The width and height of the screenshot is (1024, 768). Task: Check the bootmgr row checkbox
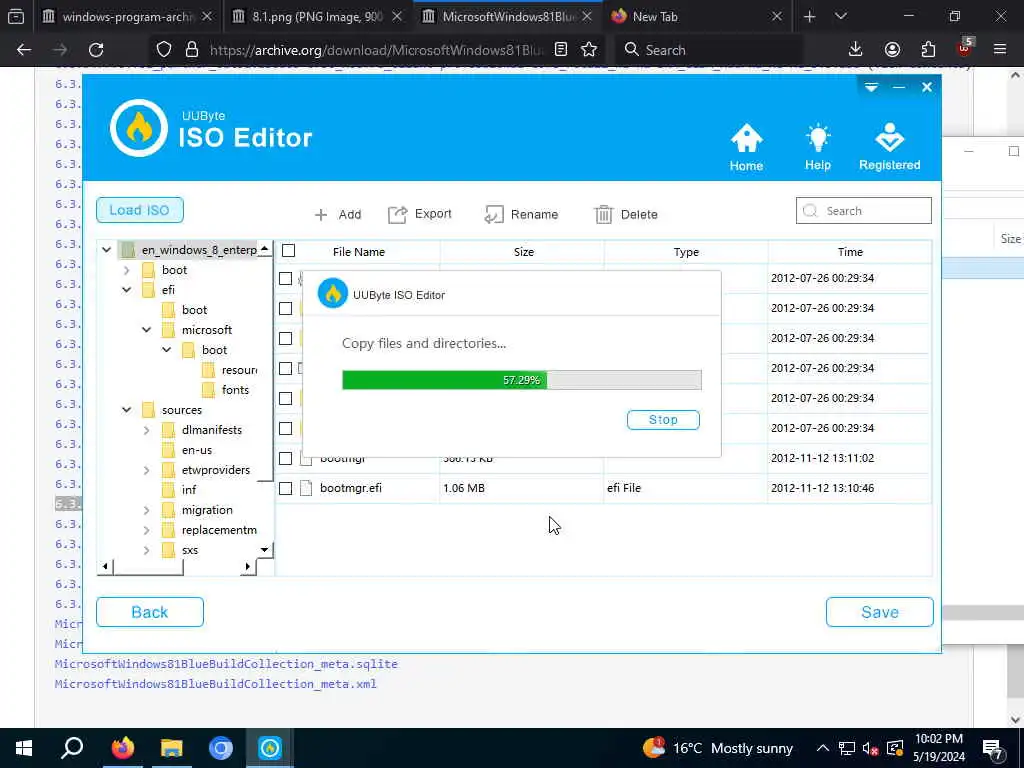285,458
